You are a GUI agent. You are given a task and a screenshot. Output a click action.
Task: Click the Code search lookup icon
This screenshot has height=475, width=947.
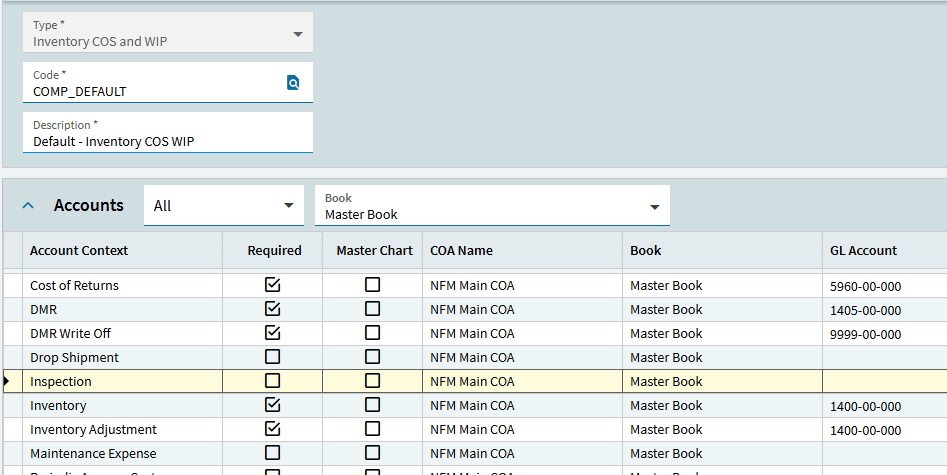[293, 83]
